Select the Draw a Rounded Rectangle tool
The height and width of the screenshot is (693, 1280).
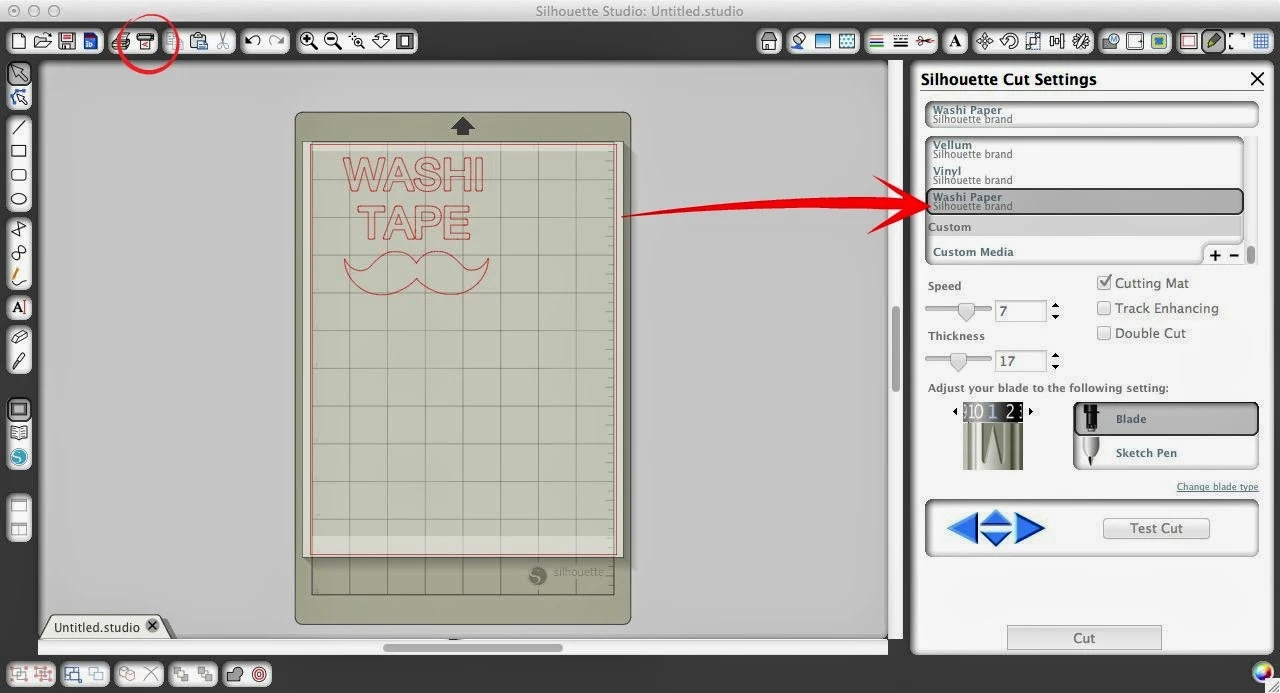coord(19,175)
